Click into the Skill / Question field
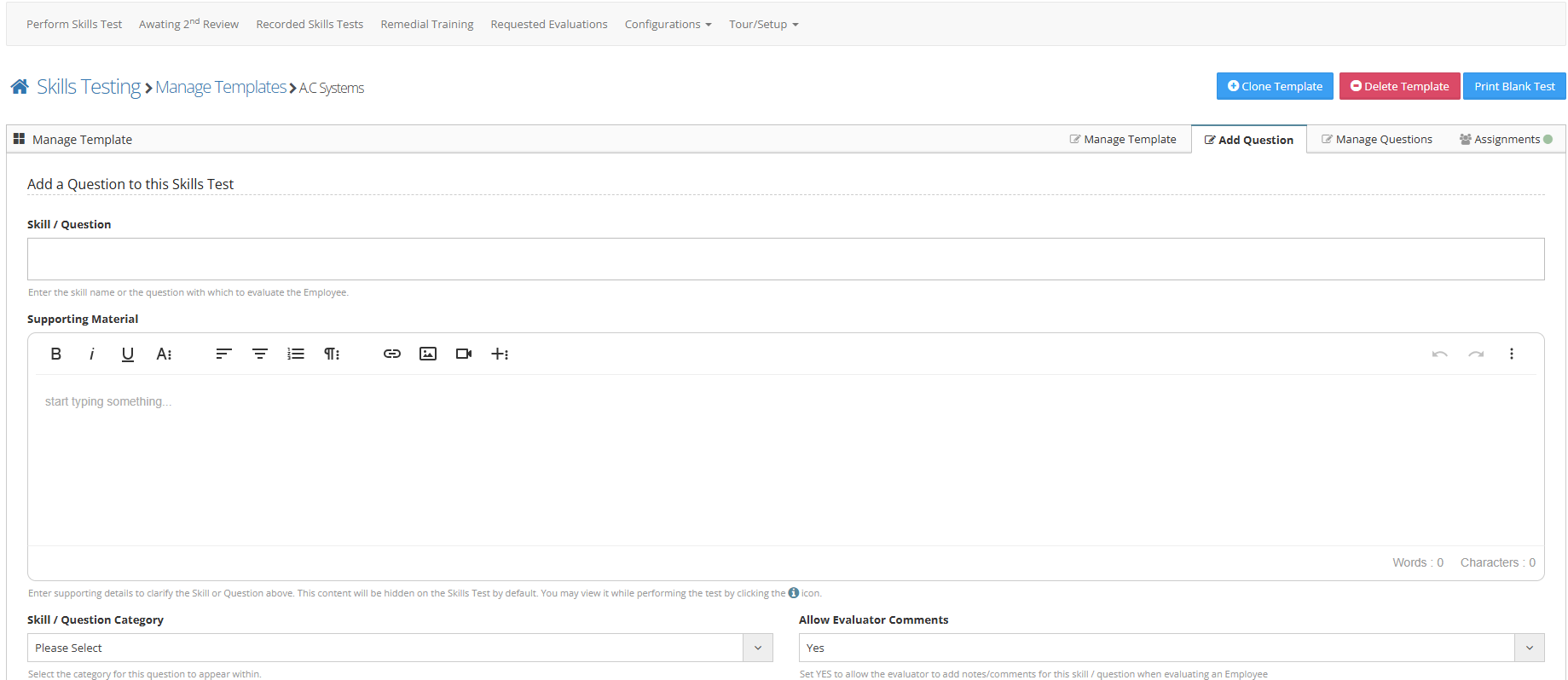Viewport: 1568px width, 680px height. click(x=785, y=259)
